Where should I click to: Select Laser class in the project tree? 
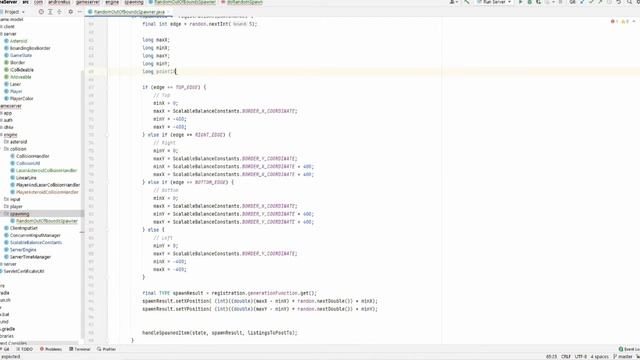pos(15,84)
